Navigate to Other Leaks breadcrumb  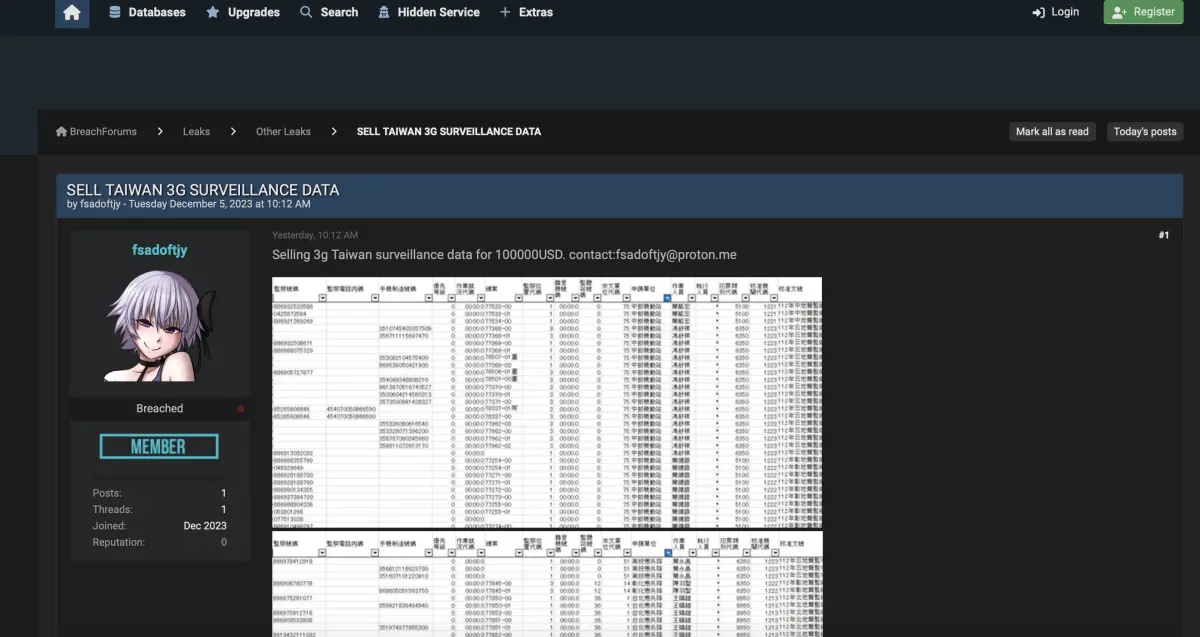point(283,132)
